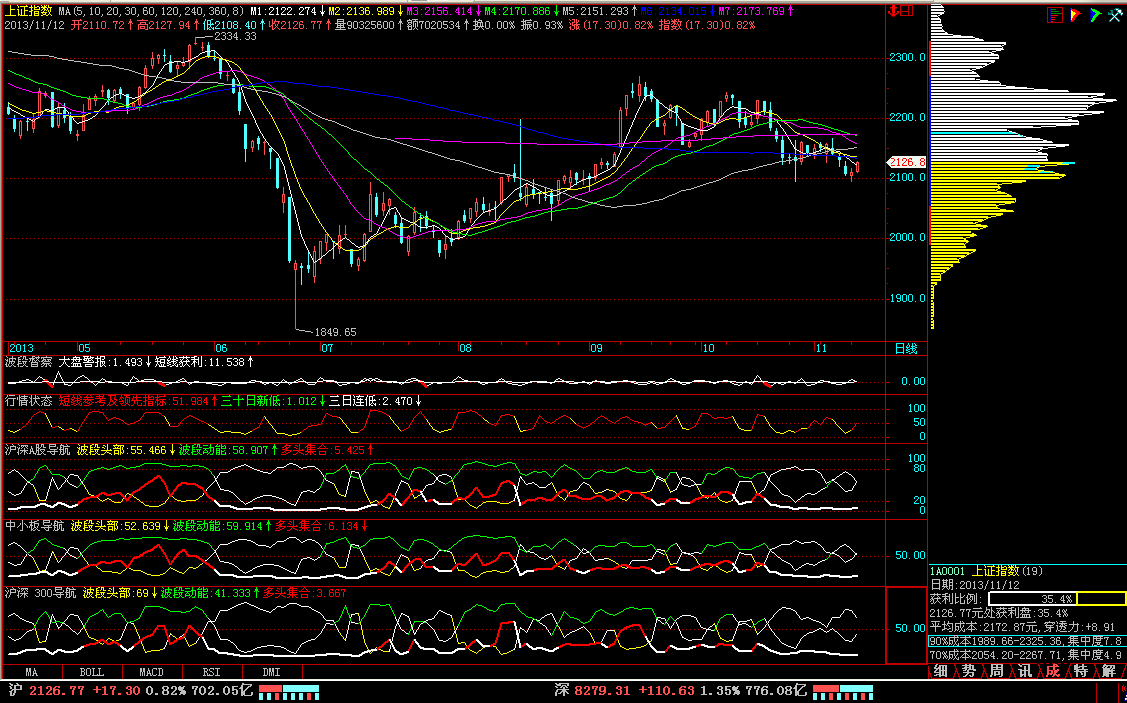Click the 日期:2013/11/12 date line
The height and width of the screenshot is (703, 1127).
point(976,585)
